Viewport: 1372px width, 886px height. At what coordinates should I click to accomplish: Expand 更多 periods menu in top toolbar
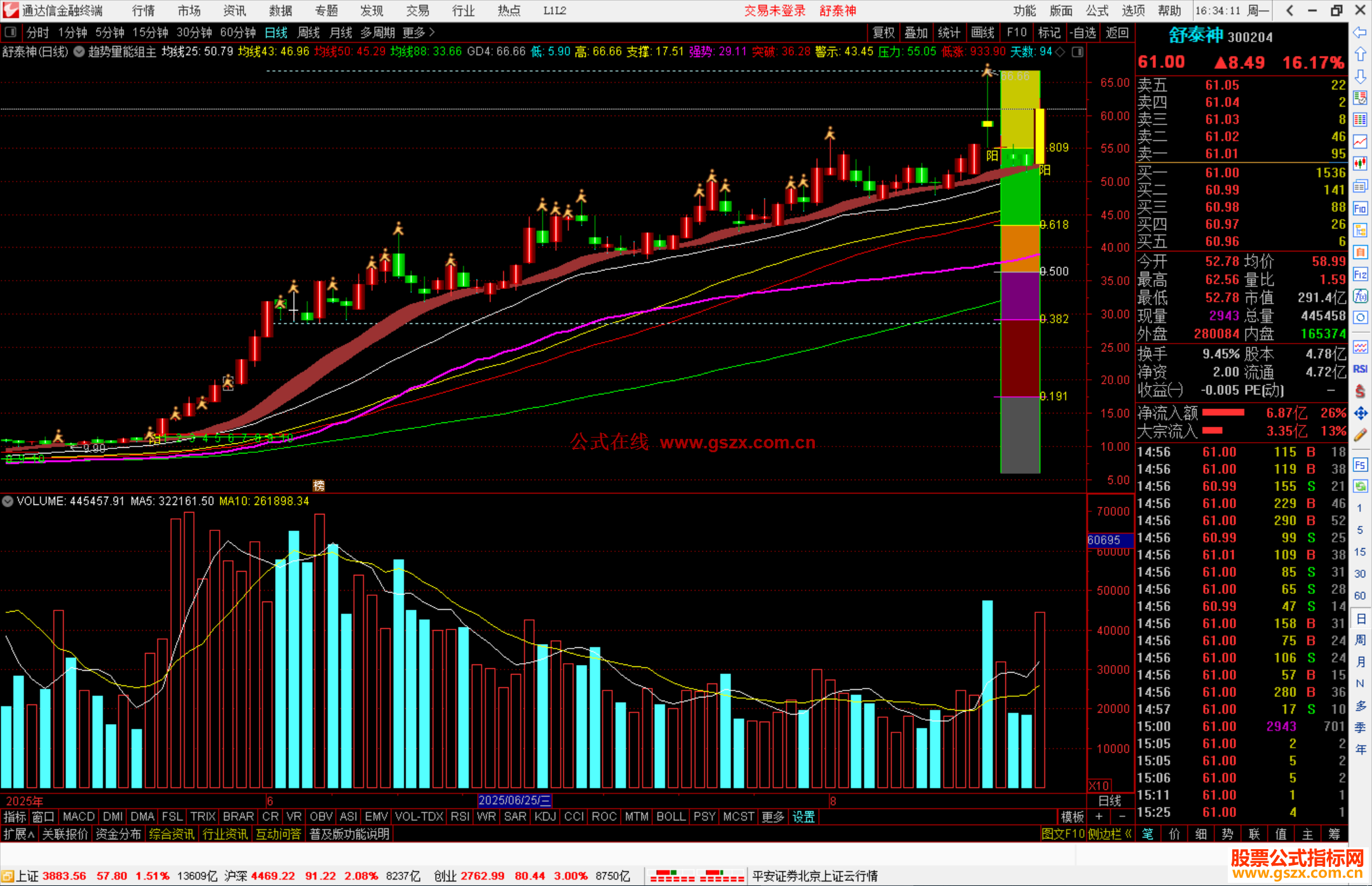click(418, 32)
